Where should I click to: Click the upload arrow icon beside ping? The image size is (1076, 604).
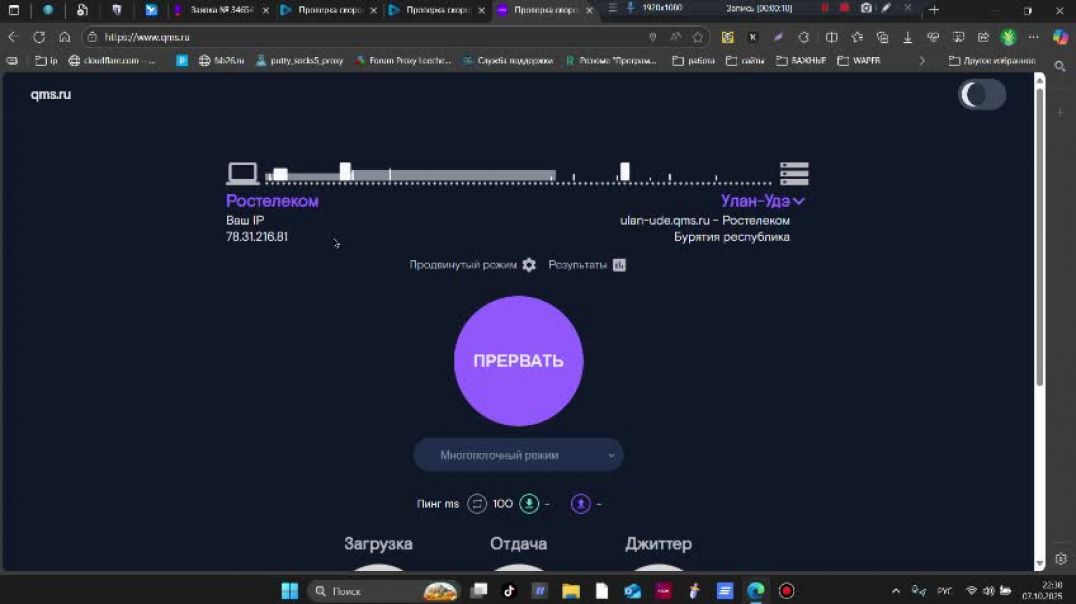tap(581, 504)
